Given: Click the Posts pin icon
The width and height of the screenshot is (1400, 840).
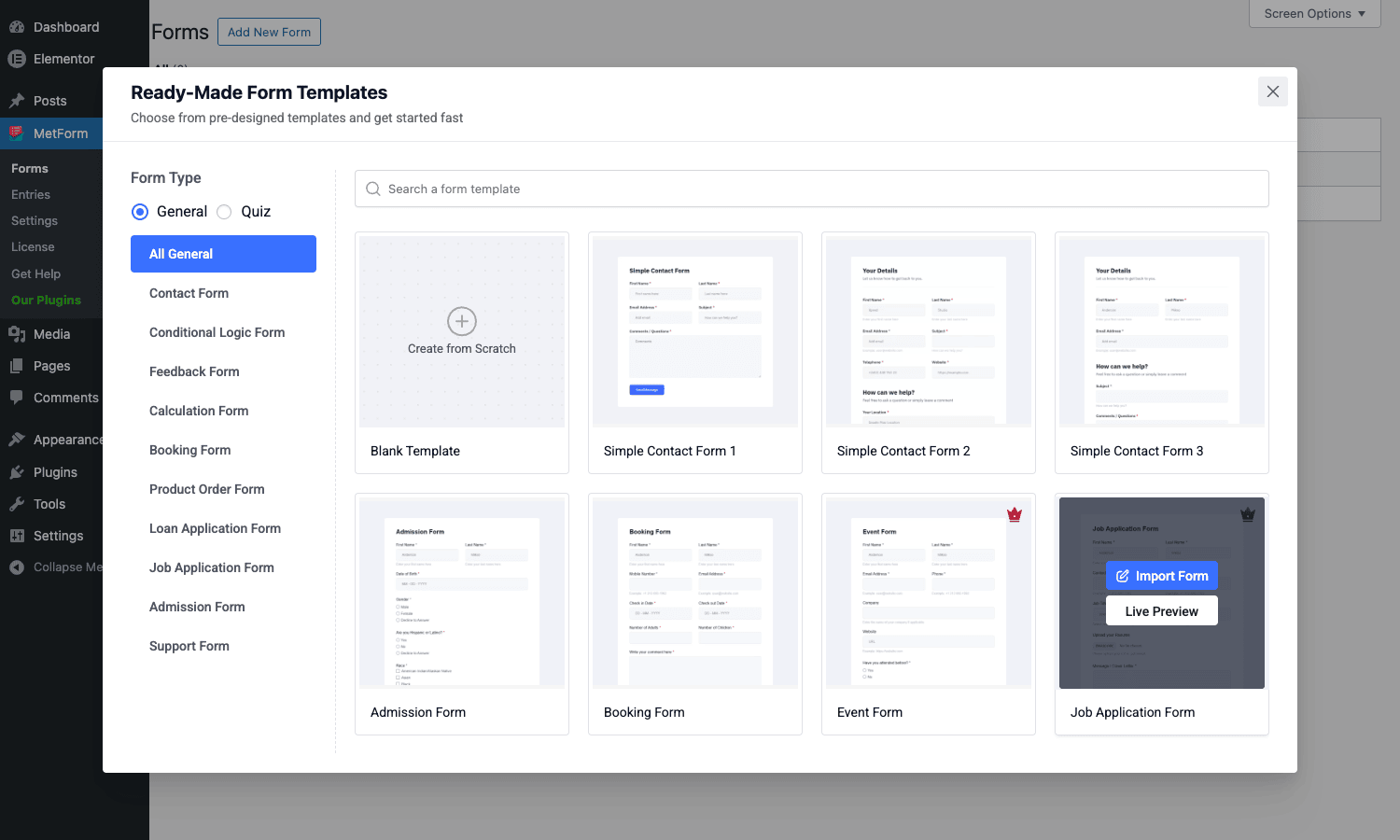Looking at the screenshot, I should click(17, 101).
